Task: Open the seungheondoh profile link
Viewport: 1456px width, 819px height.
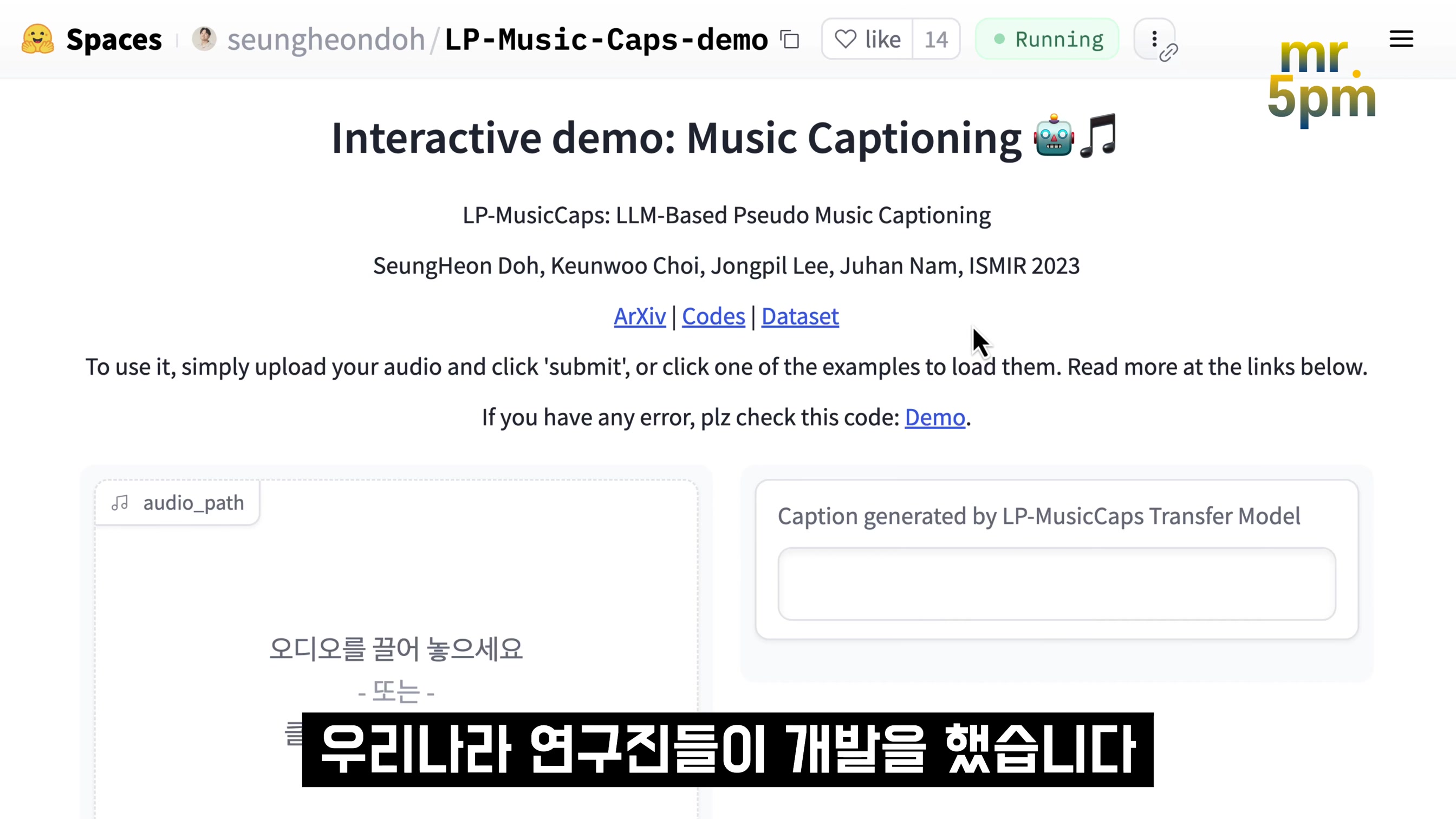Action: (x=326, y=40)
